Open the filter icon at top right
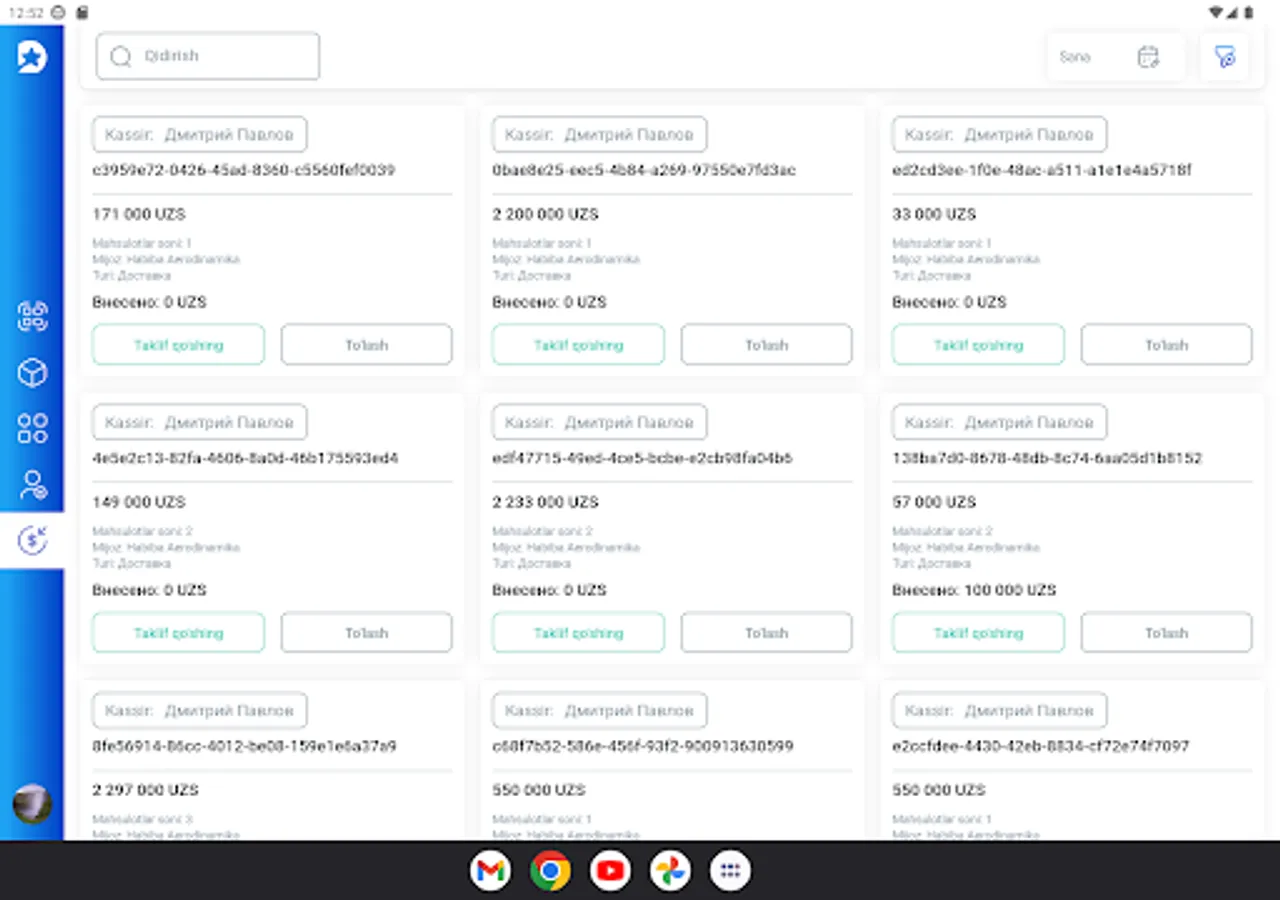1280x900 pixels. coord(1225,57)
